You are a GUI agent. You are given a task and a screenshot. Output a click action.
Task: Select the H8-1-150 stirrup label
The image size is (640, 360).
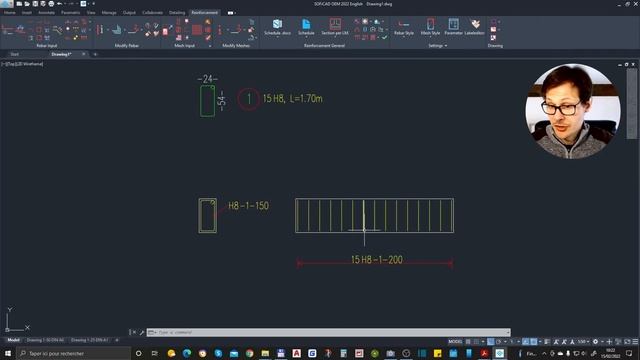[x=248, y=206]
